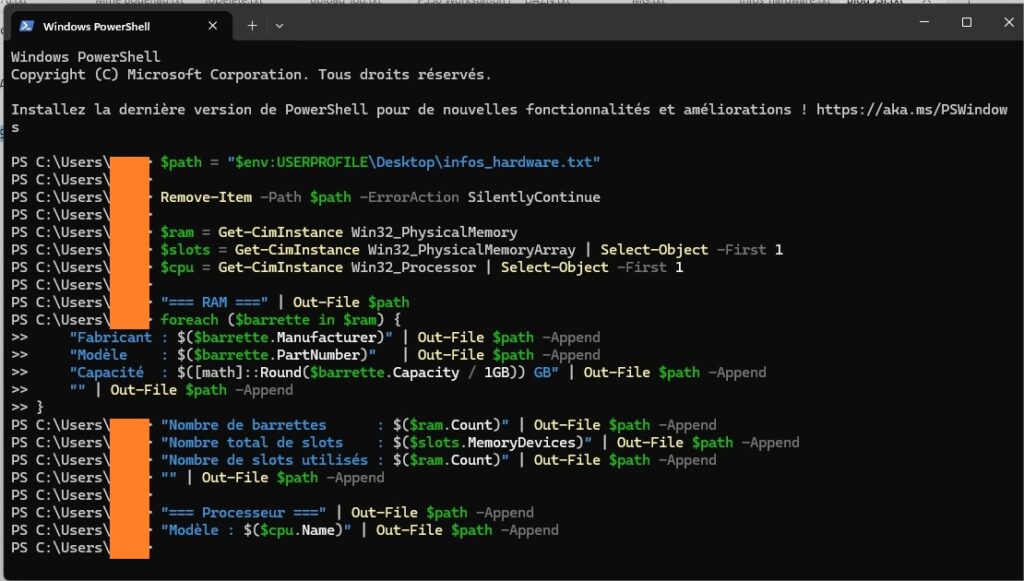Click $cpu.Name on the last command line
Image resolution: width=1024 pixels, height=581 pixels.
[x=297, y=530]
